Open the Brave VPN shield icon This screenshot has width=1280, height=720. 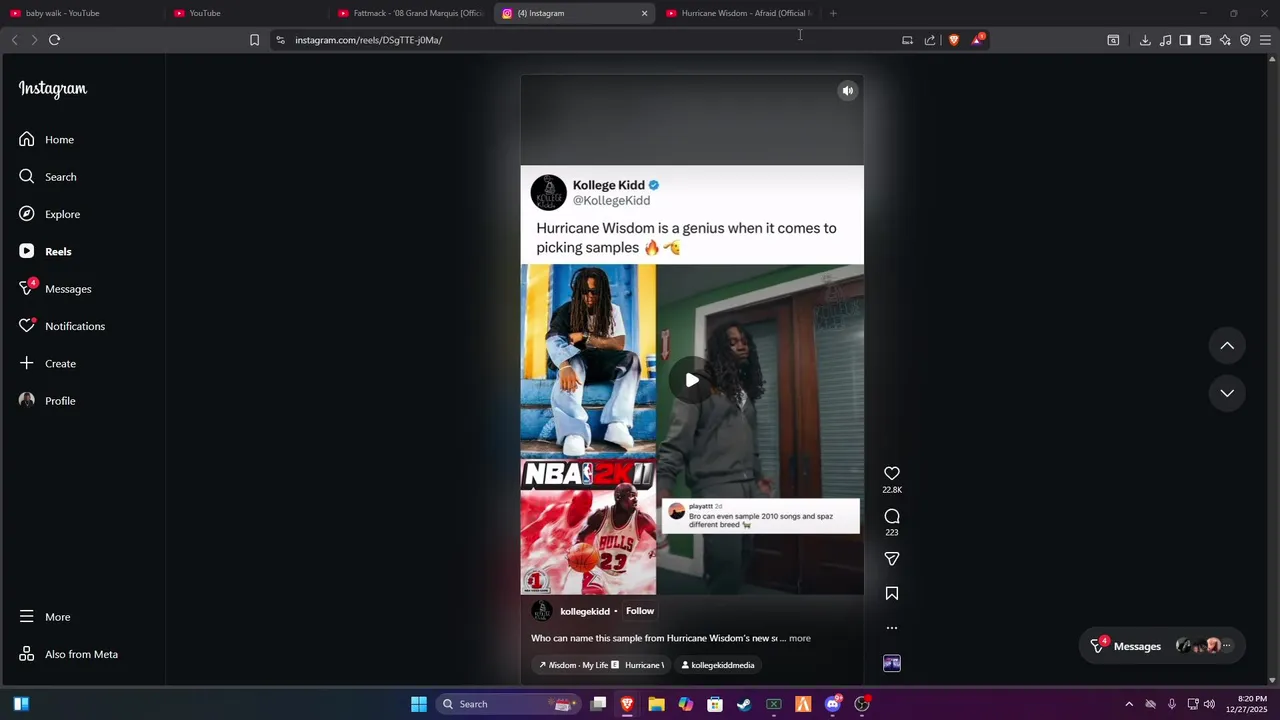click(1245, 40)
